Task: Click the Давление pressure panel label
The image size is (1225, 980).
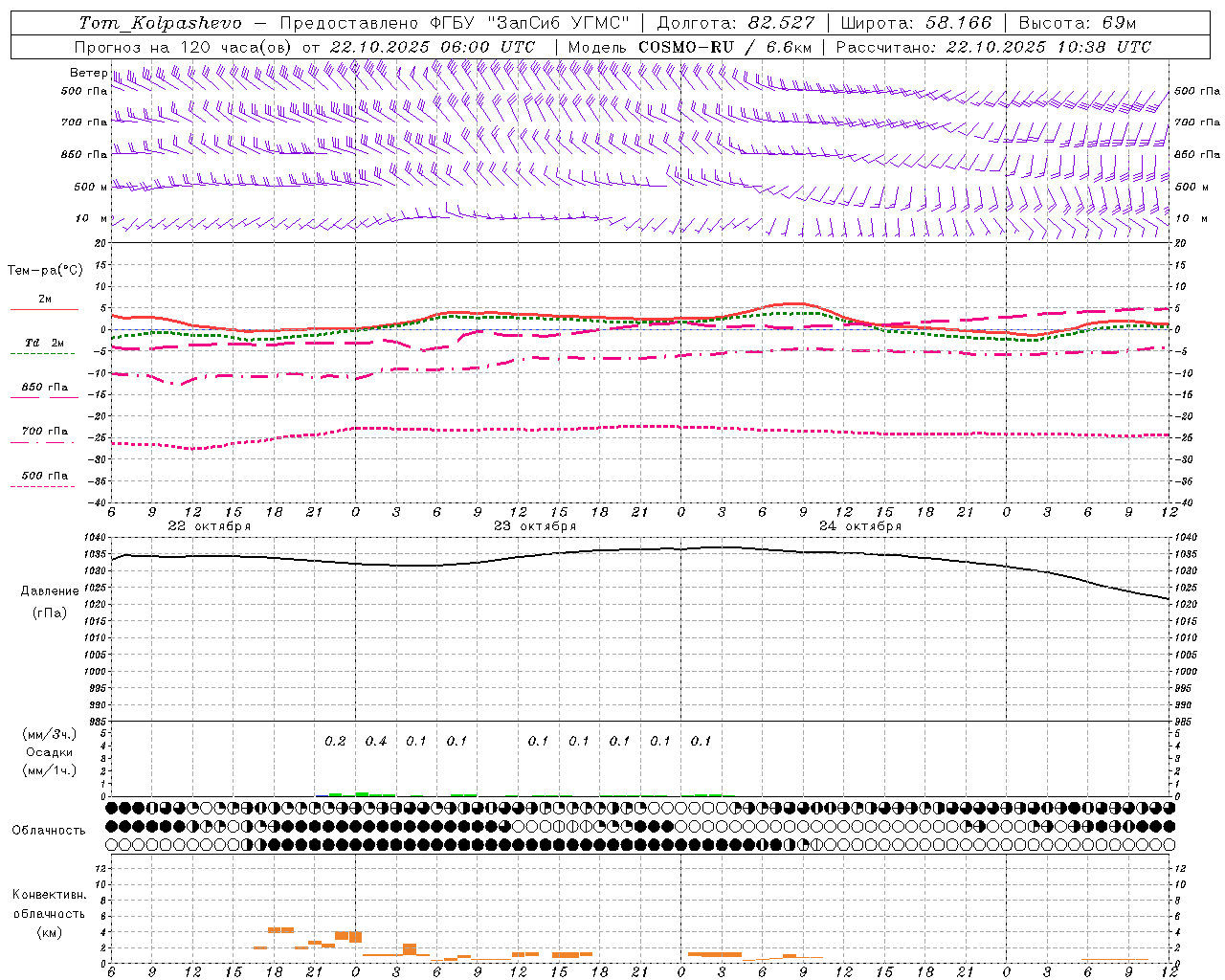Action: [50, 591]
